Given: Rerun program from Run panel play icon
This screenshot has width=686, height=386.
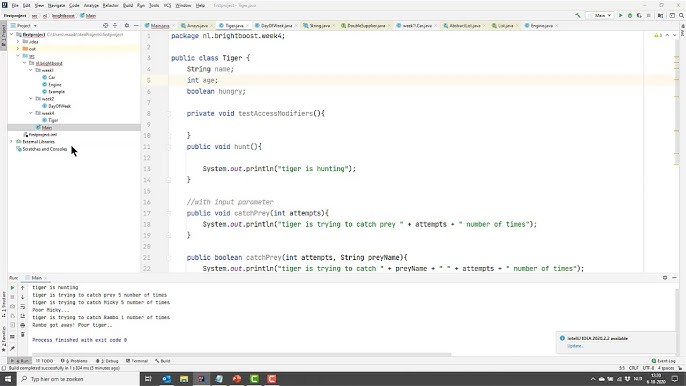Looking at the screenshot, I should tap(12, 288).
